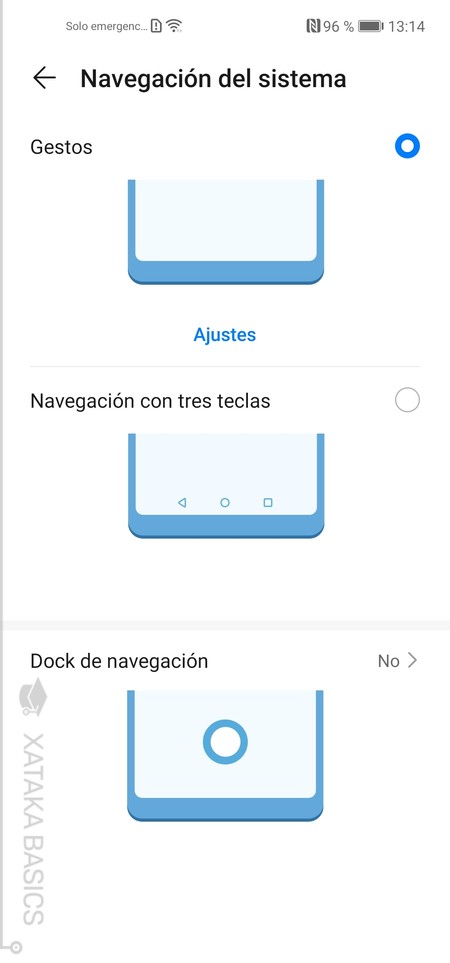Expand Dock de navegación chevron
This screenshot has width=450, height=963.
(x=413, y=661)
